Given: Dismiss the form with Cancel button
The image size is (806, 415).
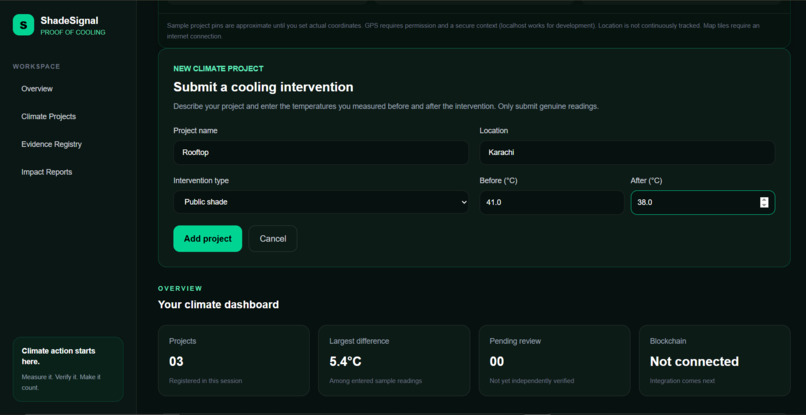Looking at the screenshot, I should (273, 239).
